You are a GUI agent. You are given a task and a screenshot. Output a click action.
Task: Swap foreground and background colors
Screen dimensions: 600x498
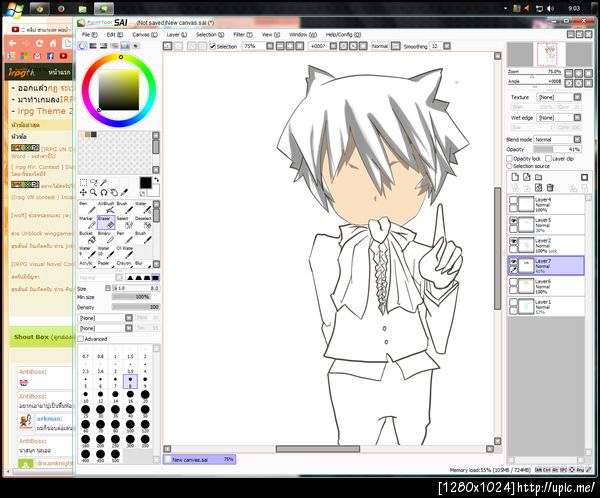157,180
